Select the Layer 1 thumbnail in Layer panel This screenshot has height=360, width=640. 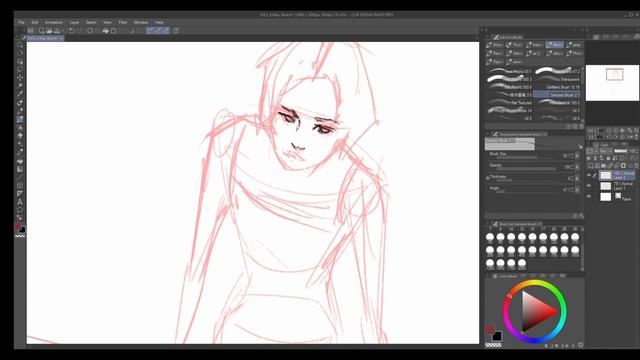click(x=606, y=186)
